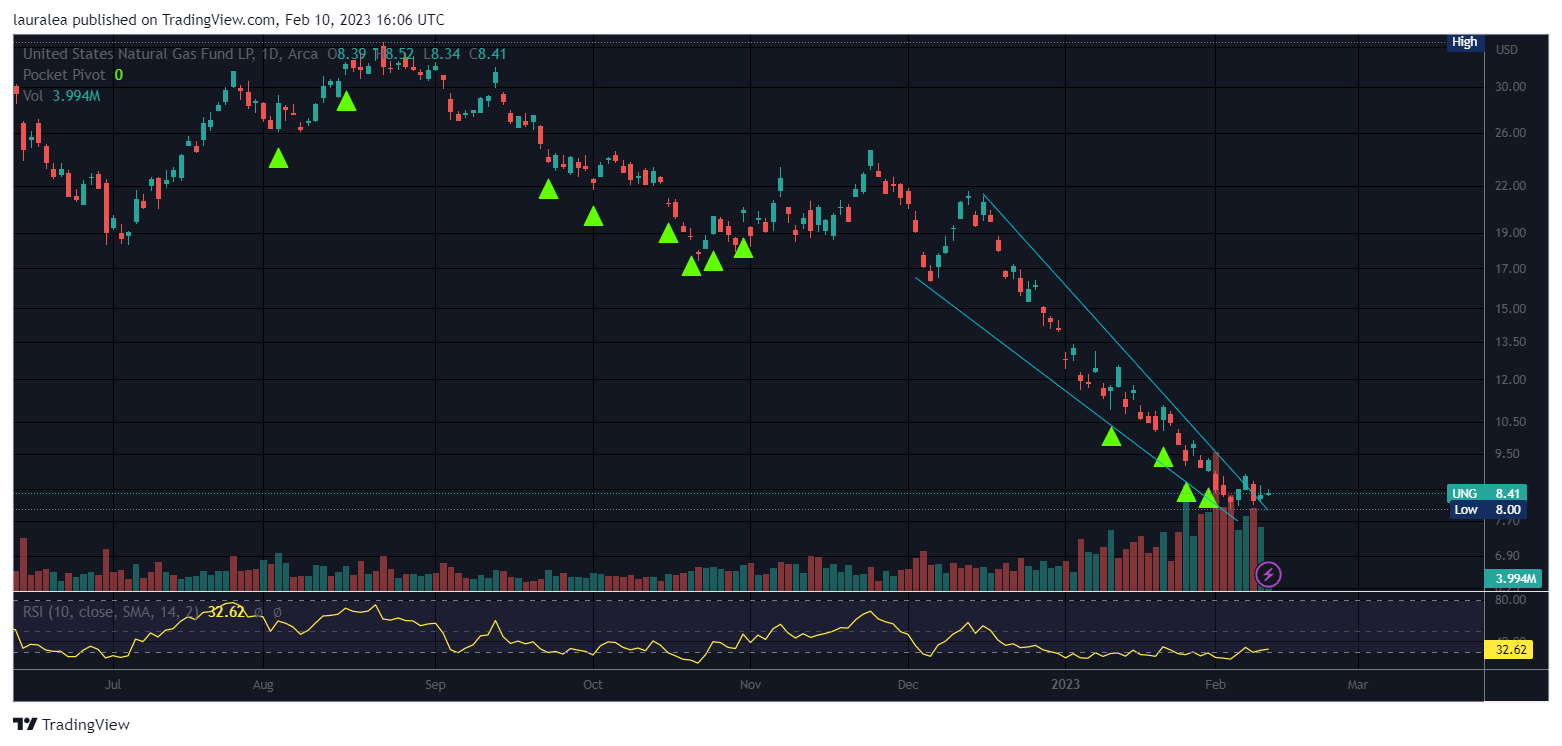Click the Arca exchange label
1562x746 pixels.
(x=303, y=54)
